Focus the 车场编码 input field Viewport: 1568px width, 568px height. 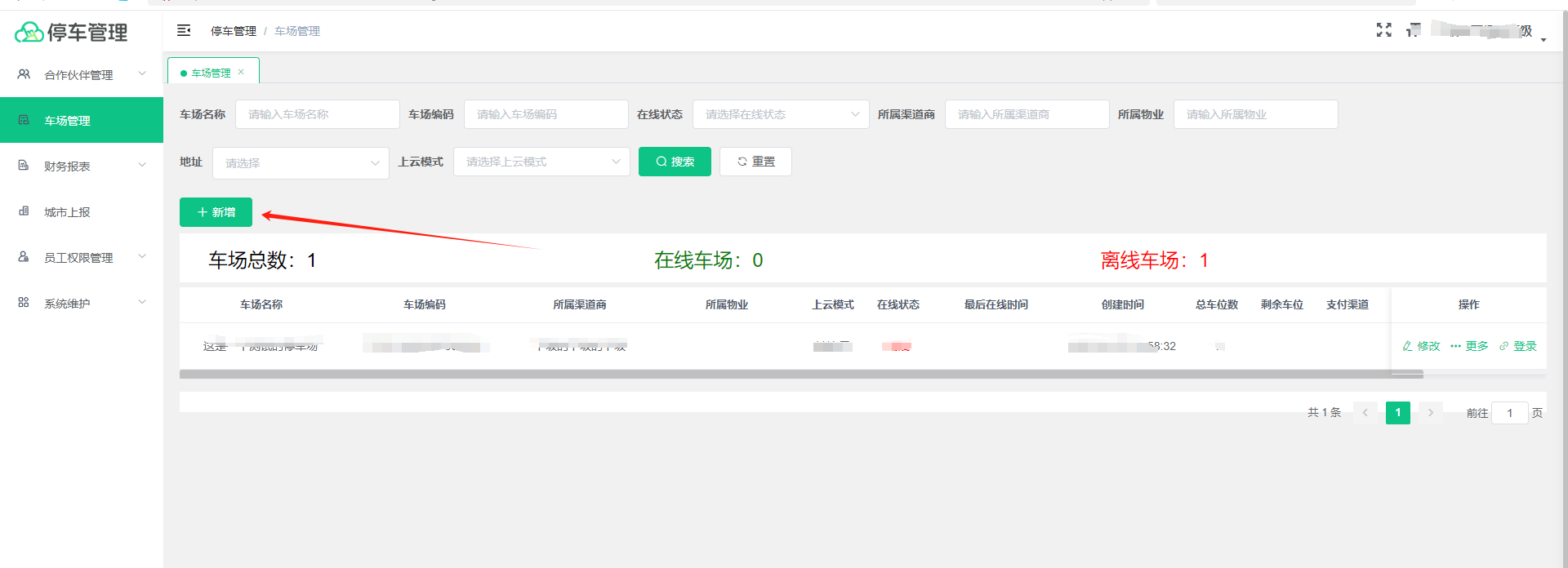546,114
